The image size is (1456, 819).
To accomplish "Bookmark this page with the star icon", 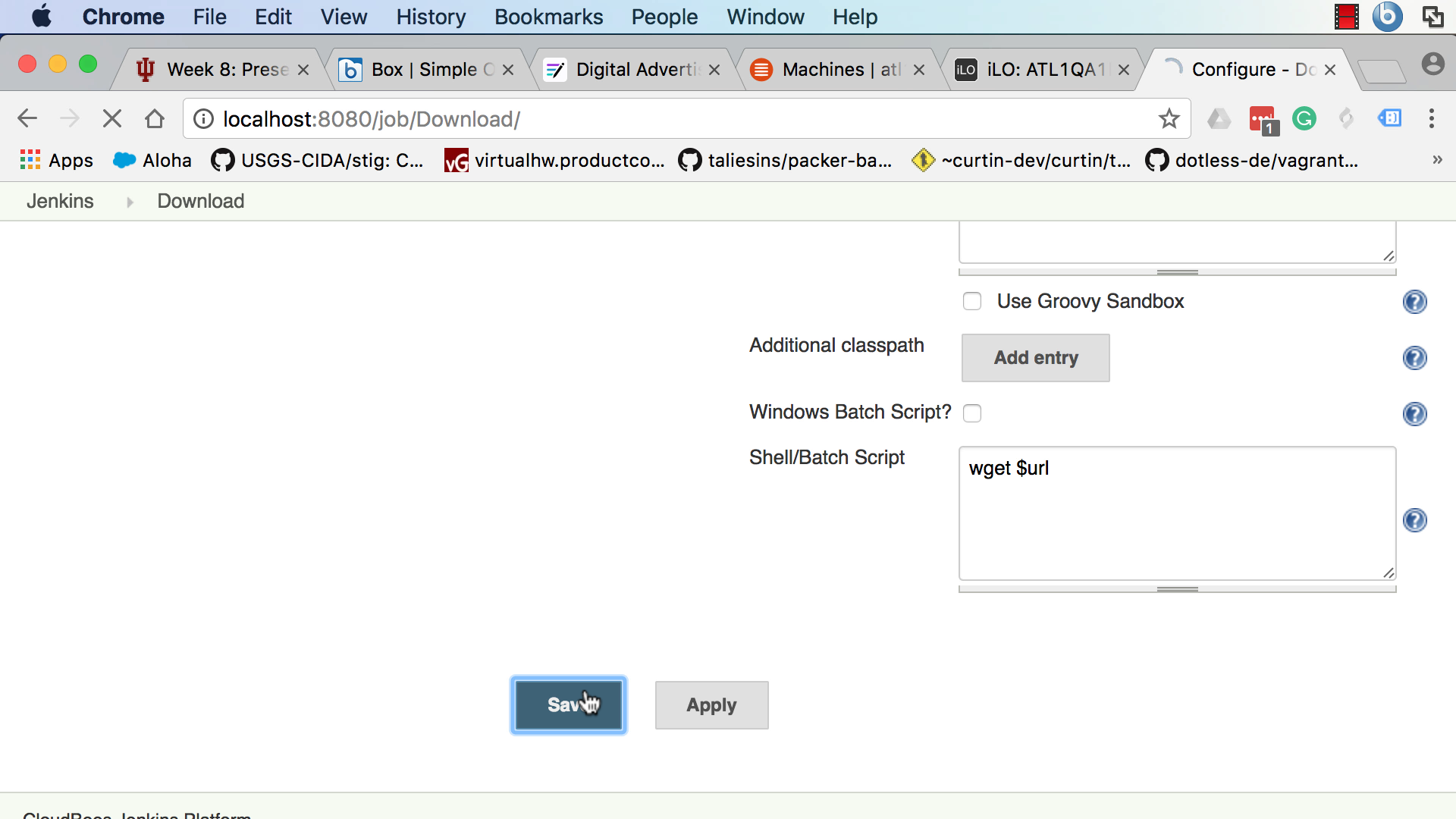I will pyautogui.click(x=1169, y=119).
